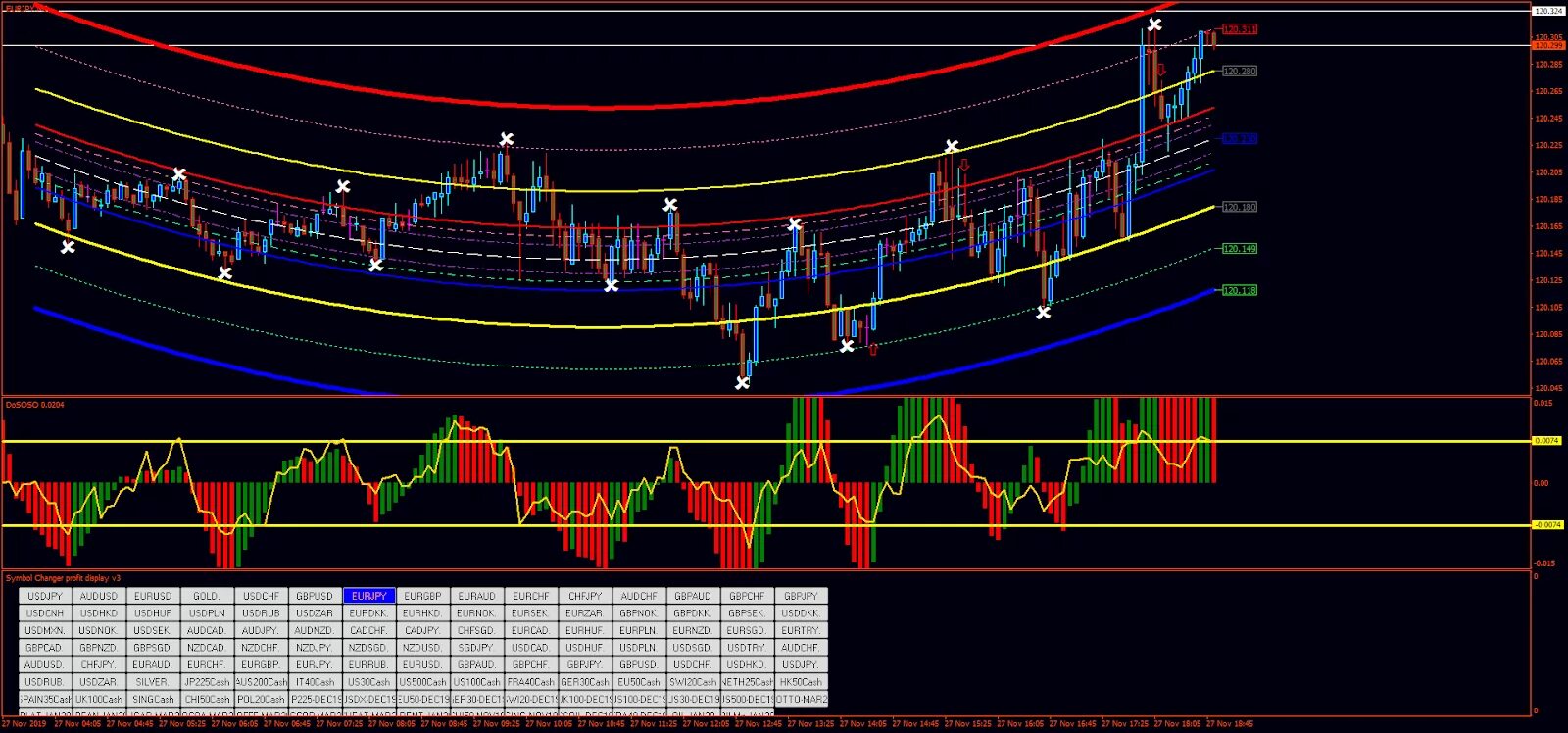Open POL20Cash index
1568x733 pixels.
pos(261,700)
